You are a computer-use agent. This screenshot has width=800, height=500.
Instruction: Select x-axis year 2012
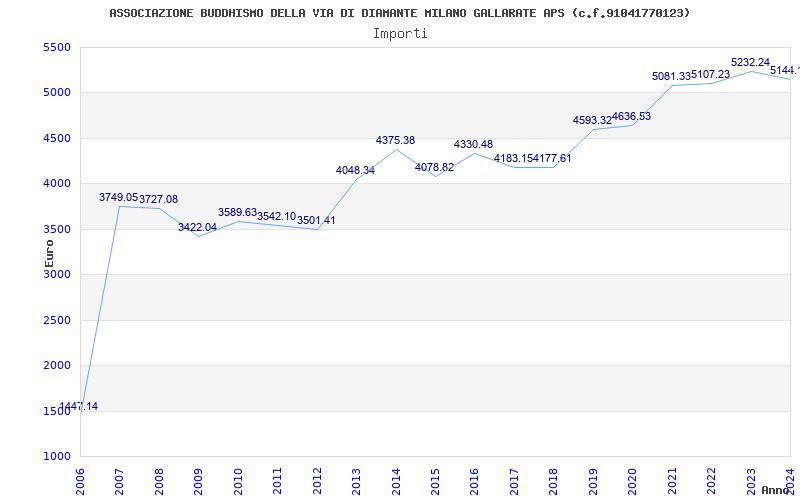pyautogui.click(x=317, y=481)
